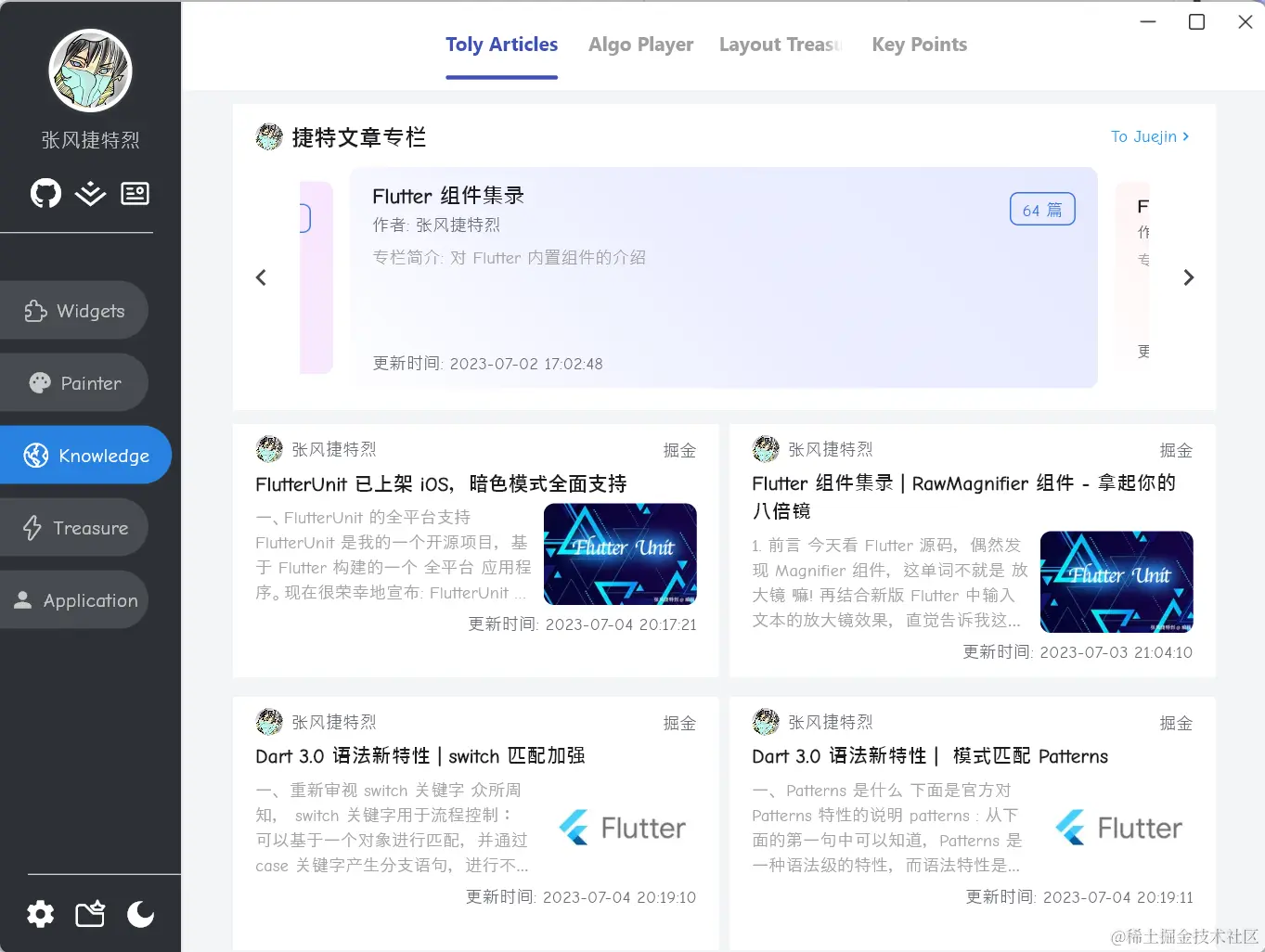Click the author avatar on the RawMagnifier card
The height and width of the screenshot is (952, 1265).
pyautogui.click(x=766, y=449)
